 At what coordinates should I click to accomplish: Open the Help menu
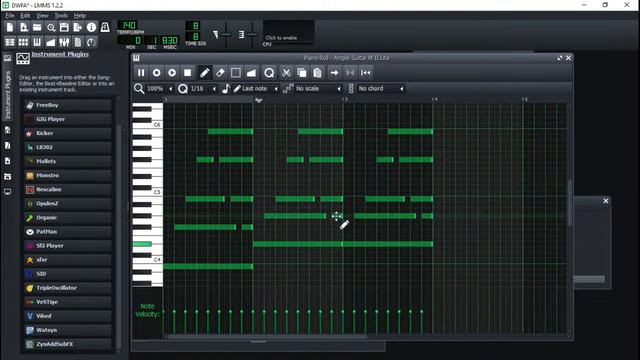80,16
